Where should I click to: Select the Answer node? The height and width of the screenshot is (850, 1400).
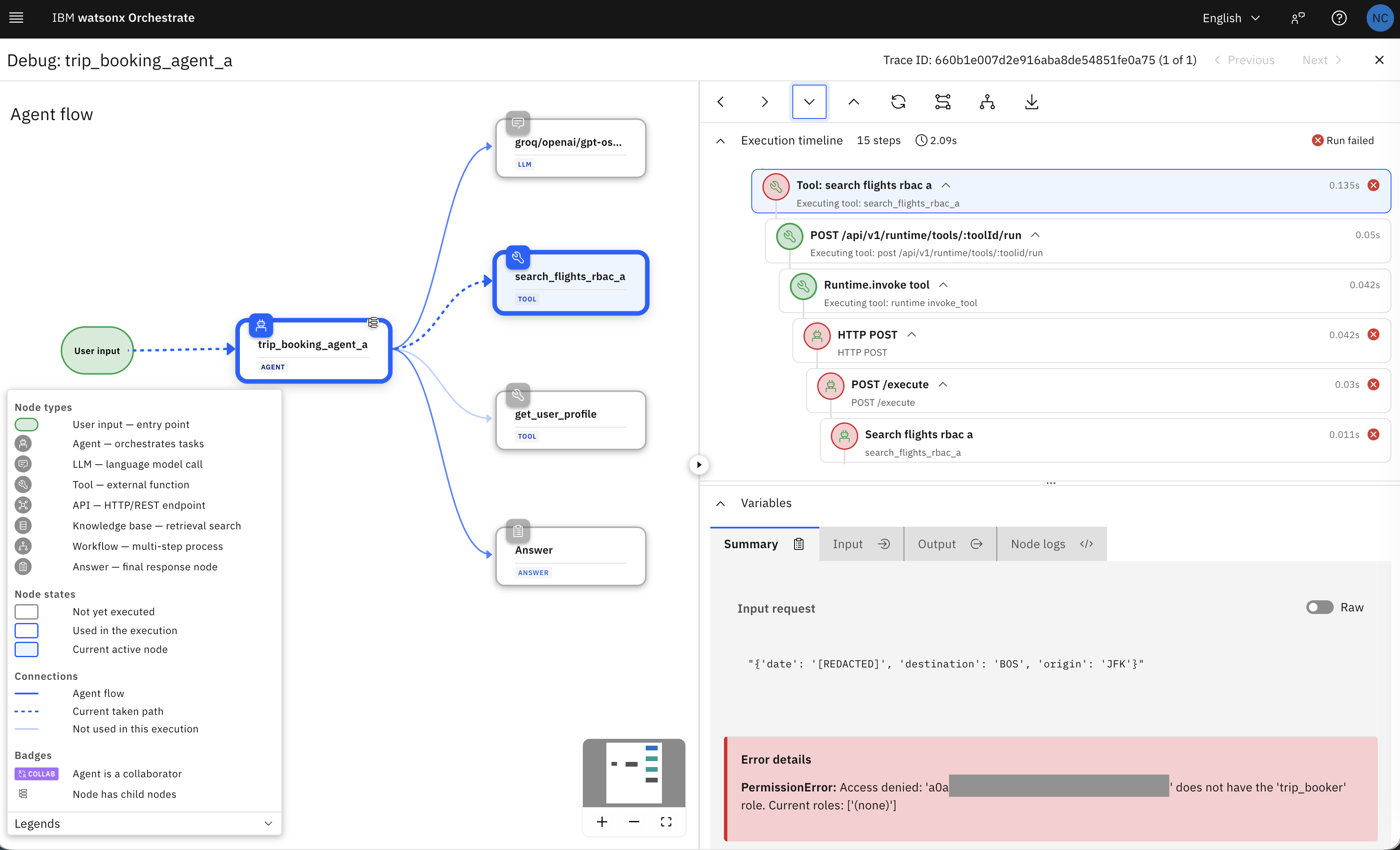570,556
